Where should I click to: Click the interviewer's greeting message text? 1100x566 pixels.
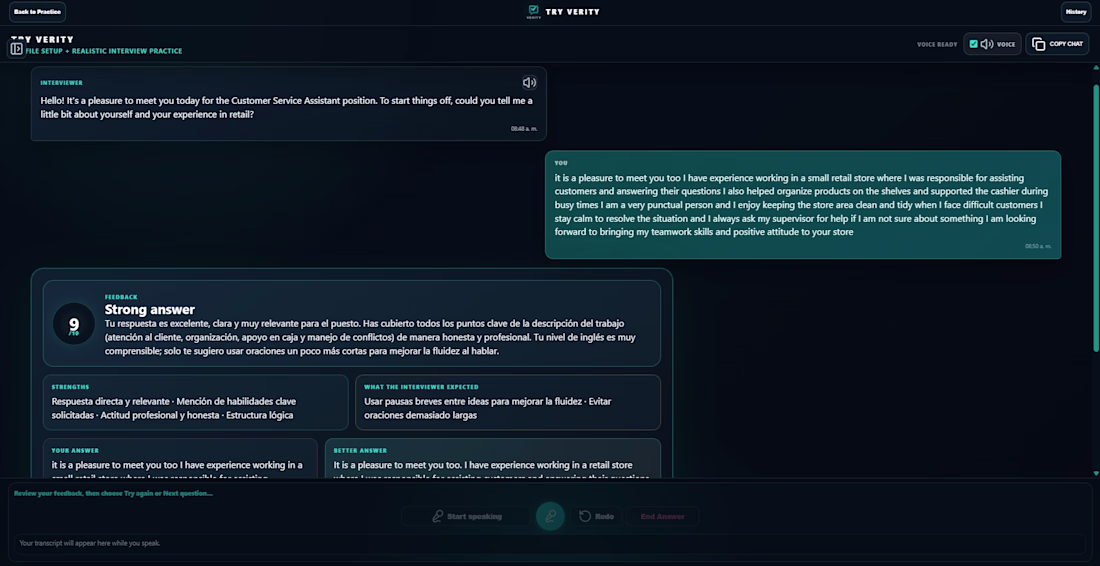(286, 107)
